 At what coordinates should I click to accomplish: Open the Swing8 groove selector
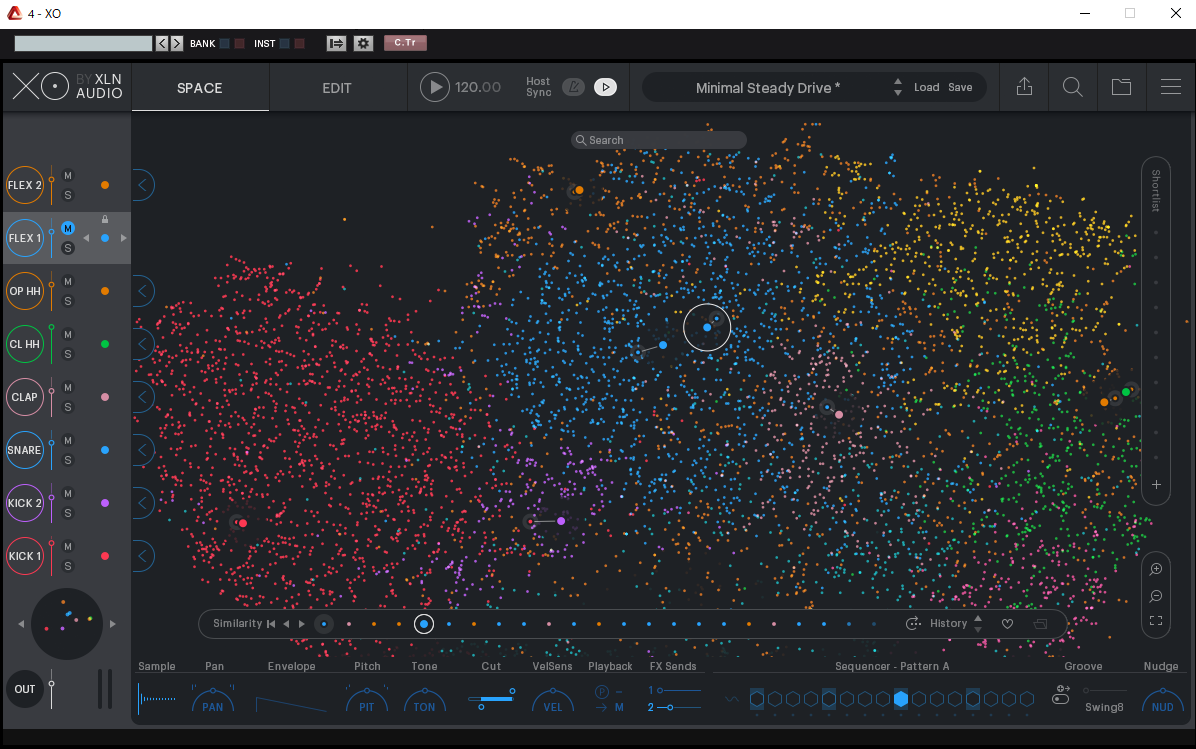click(x=1104, y=707)
